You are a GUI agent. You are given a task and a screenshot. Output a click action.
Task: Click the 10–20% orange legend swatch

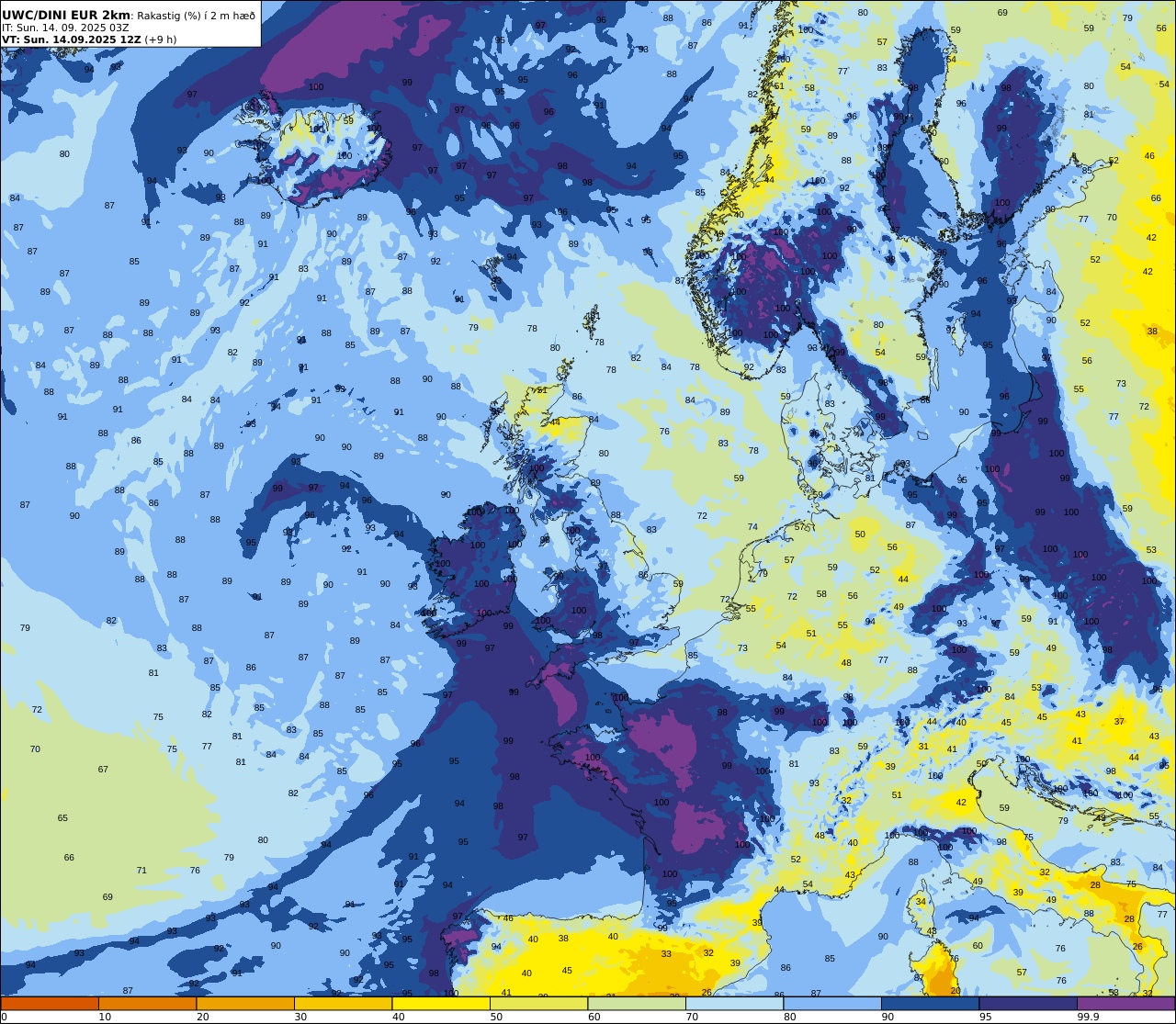pos(147,1003)
